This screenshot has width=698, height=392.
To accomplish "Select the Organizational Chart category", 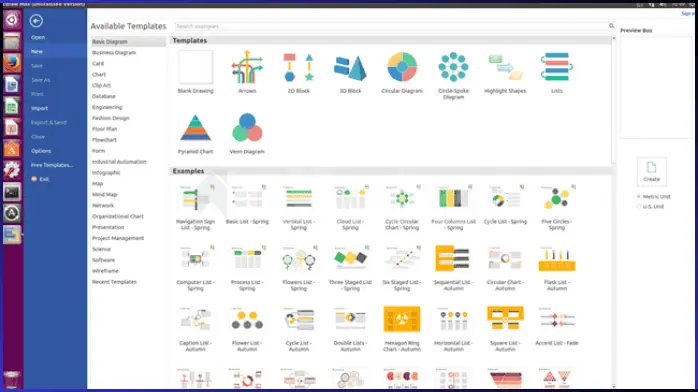I will 118,216.
